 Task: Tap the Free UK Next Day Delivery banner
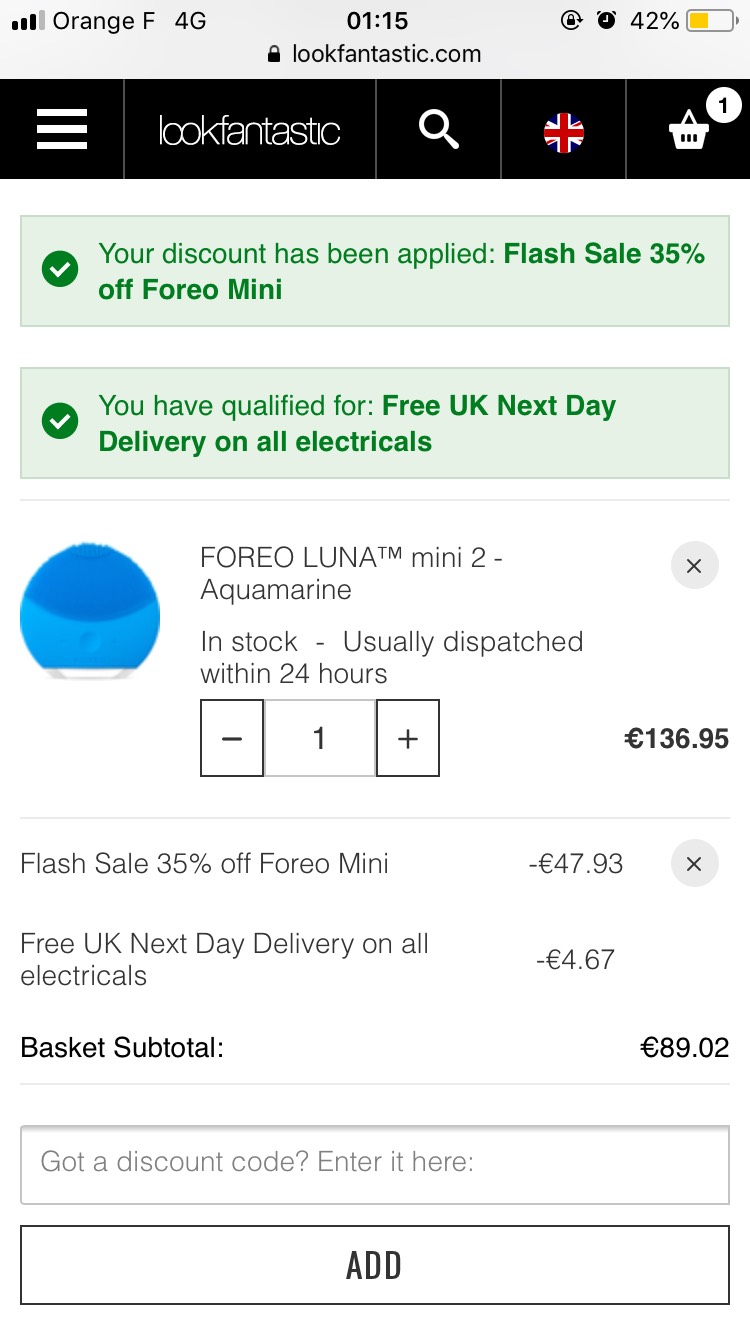(375, 423)
